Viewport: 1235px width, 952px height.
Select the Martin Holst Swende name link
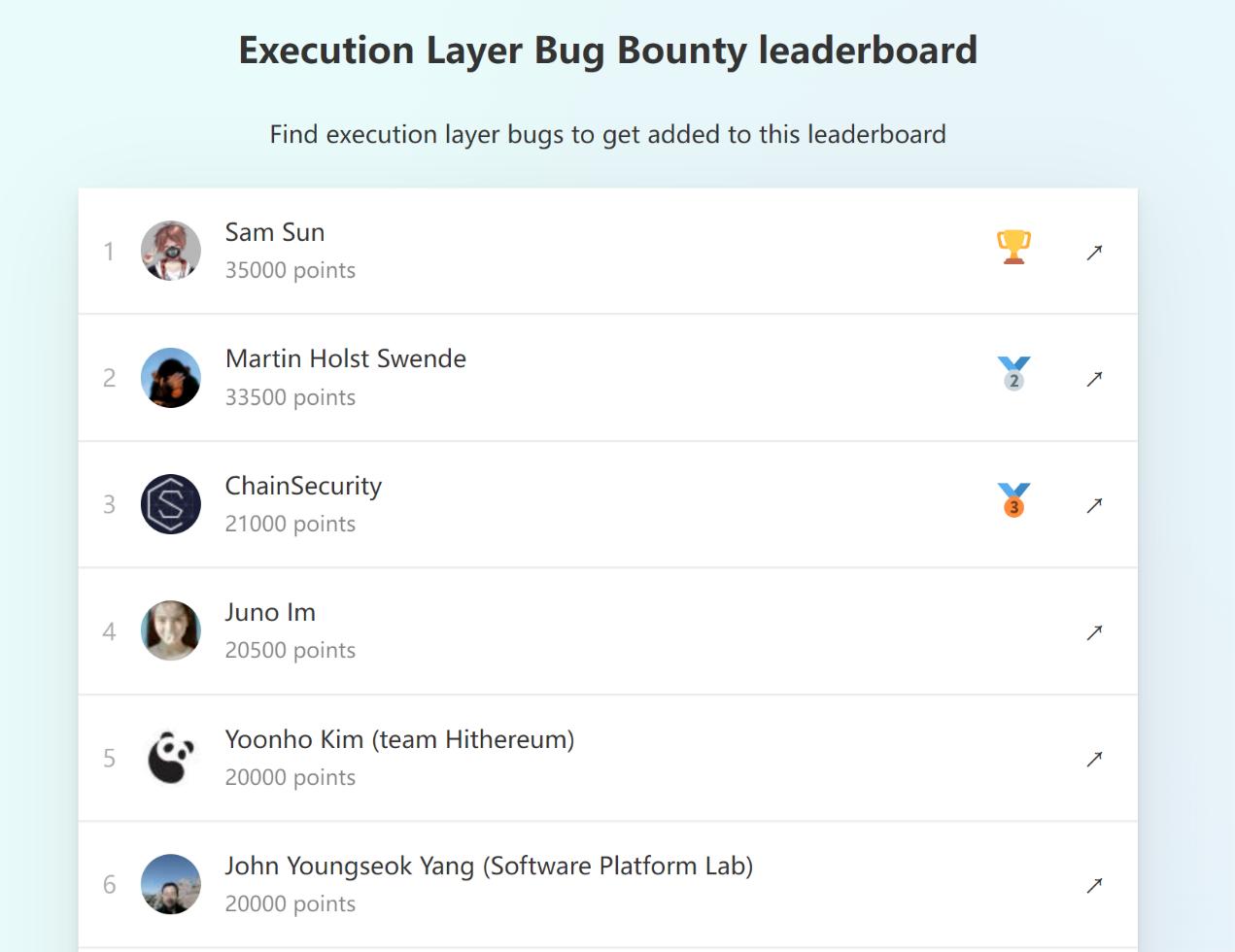pyautogui.click(x=346, y=358)
